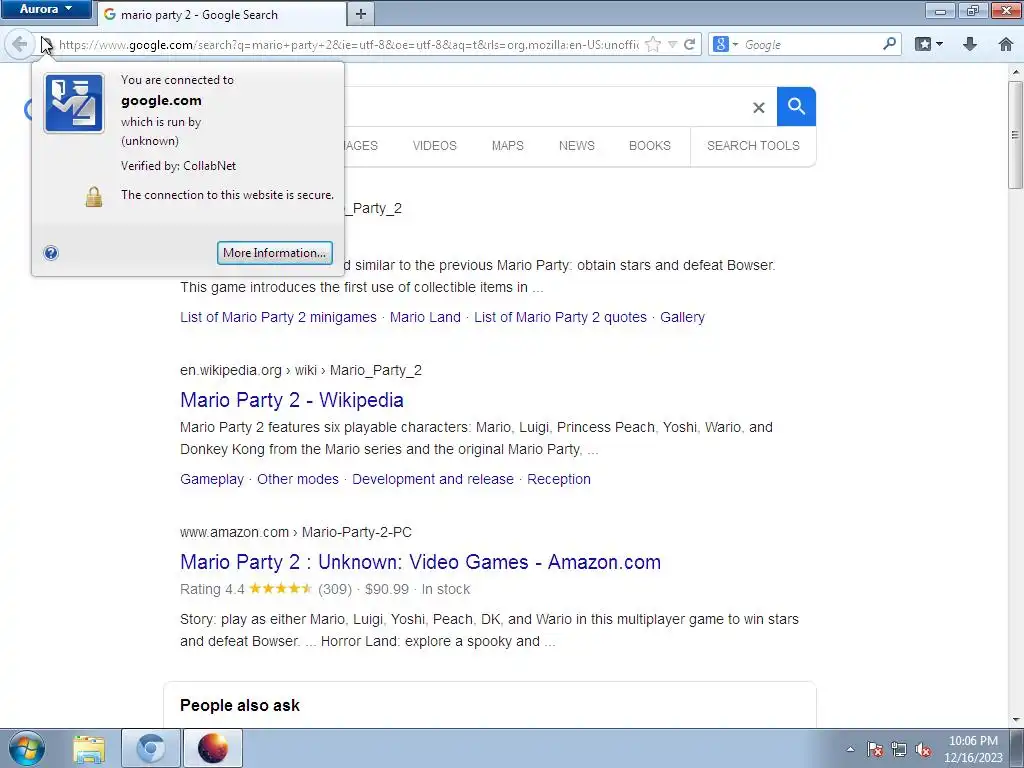Switch to the VIDEOS results tab
The width and height of the screenshot is (1024, 768).
coord(434,146)
